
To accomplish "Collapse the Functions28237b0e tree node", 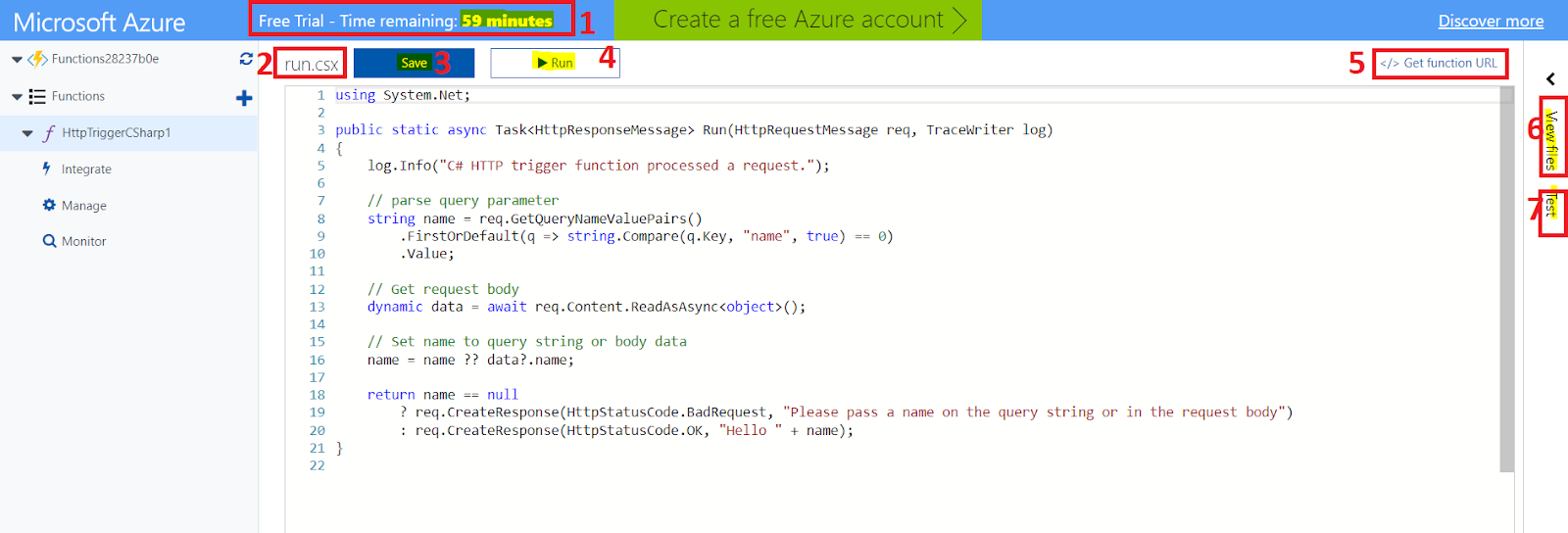I will tap(17, 60).
